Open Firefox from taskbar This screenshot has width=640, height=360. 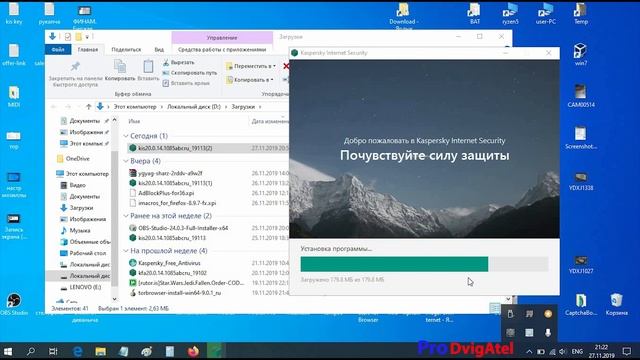(x=193, y=351)
